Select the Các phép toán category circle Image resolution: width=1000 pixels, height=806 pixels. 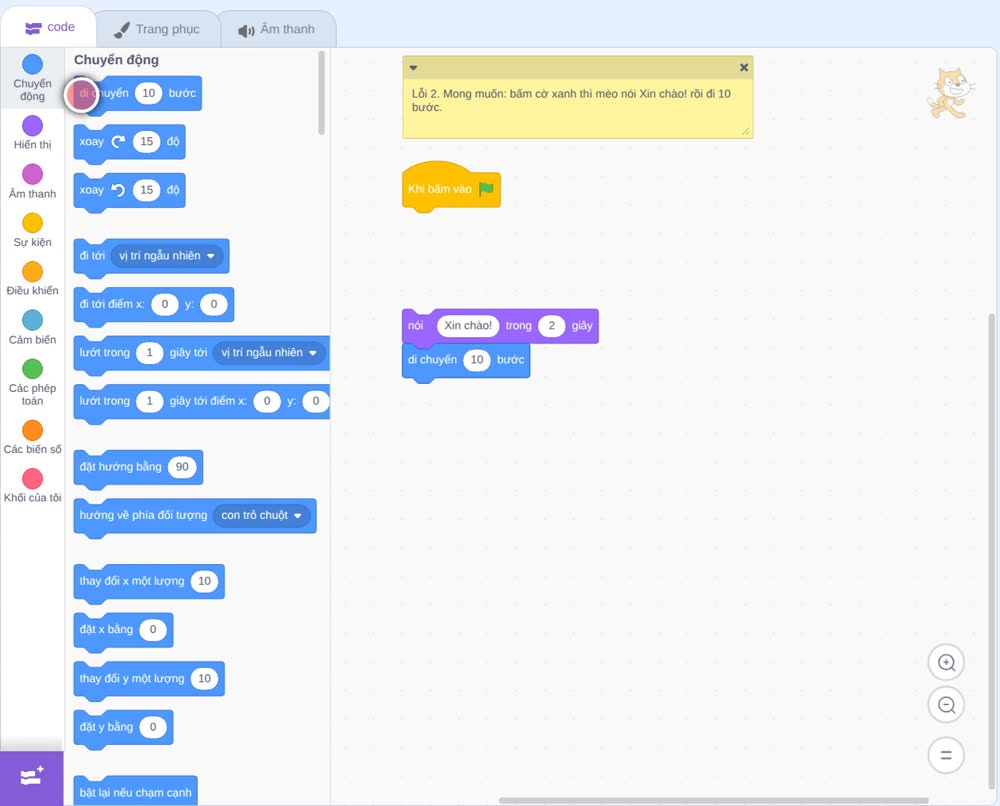(x=33, y=369)
